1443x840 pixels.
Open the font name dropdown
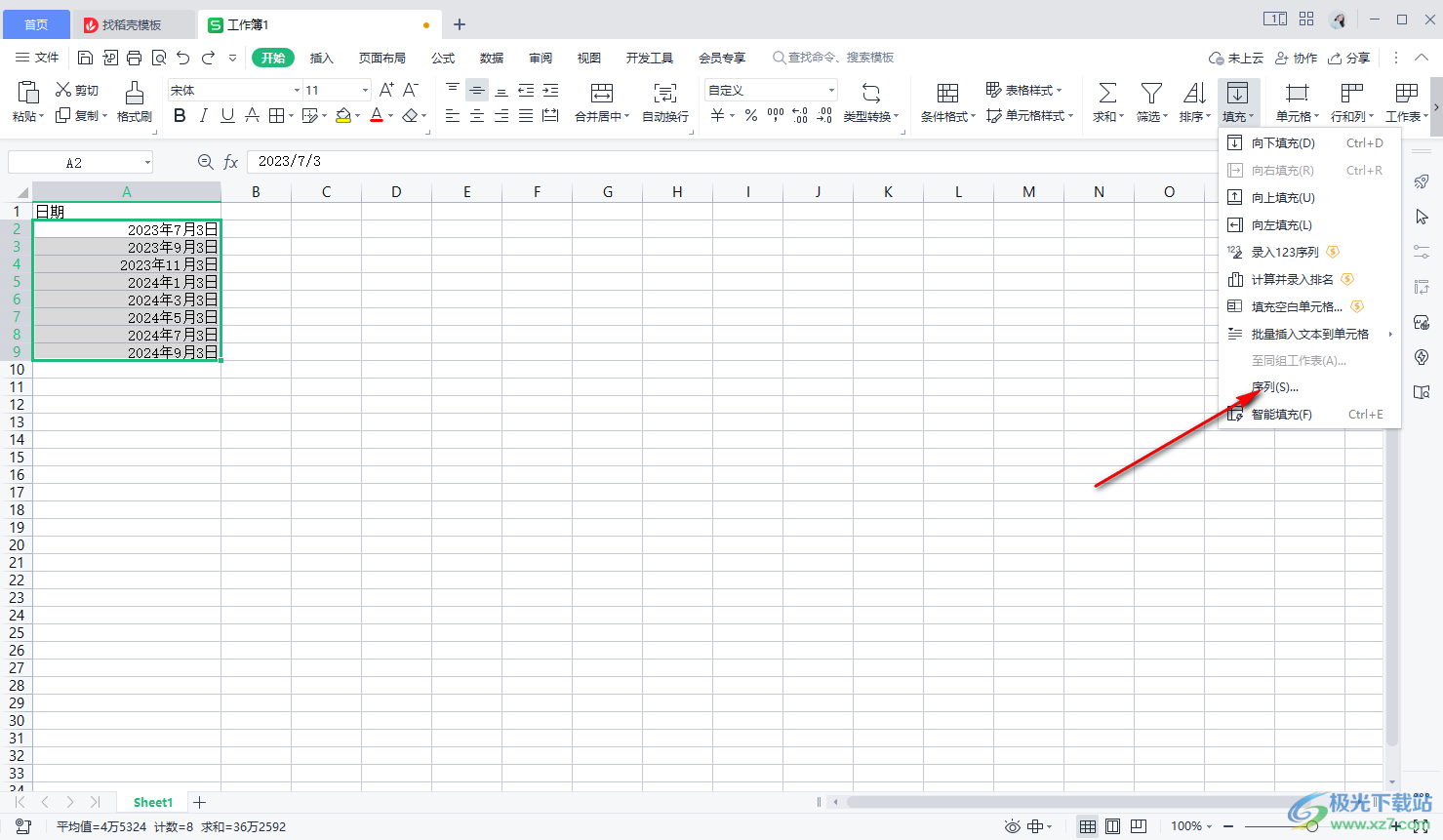298,90
